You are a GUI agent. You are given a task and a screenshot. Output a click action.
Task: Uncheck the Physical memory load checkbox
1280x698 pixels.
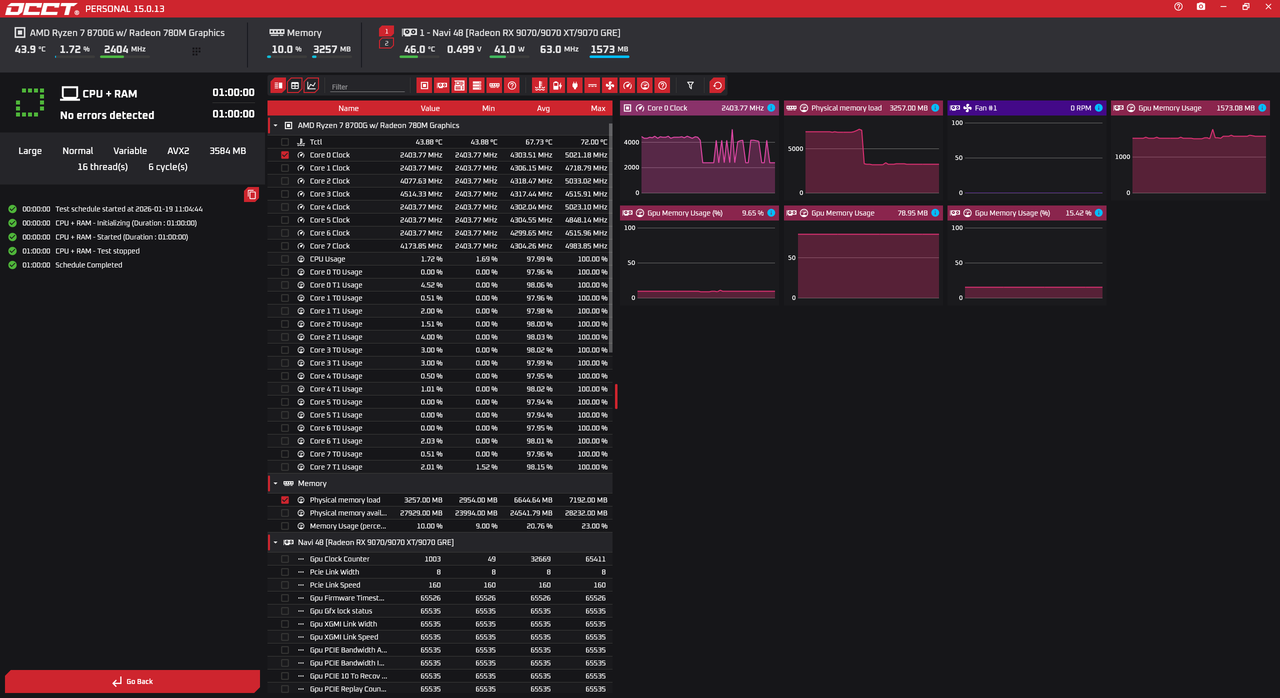(285, 500)
